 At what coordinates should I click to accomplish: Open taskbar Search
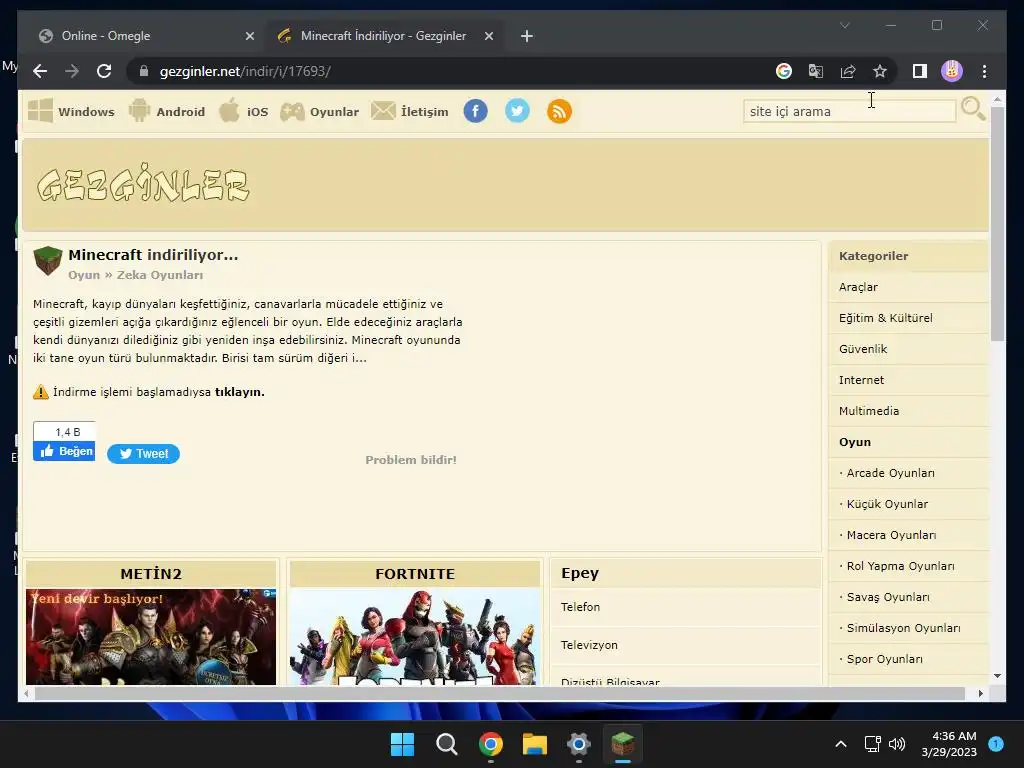[x=447, y=744]
